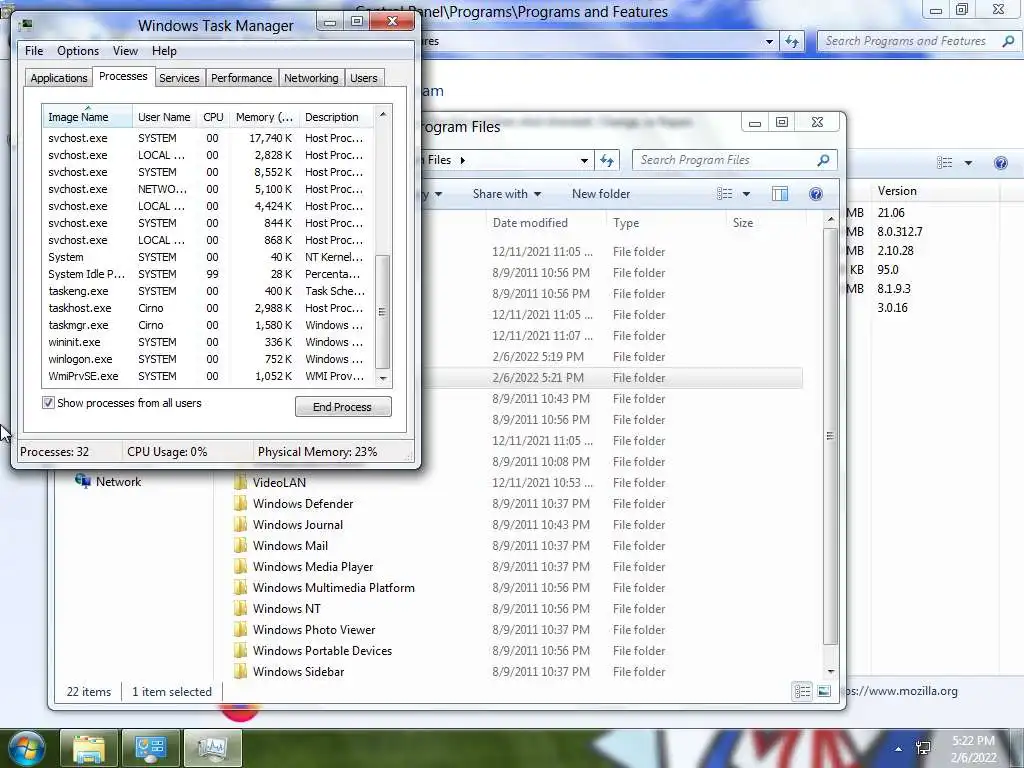Sort processes by CPU column
Screen dimensions: 1024x768
tap(214, 117)
